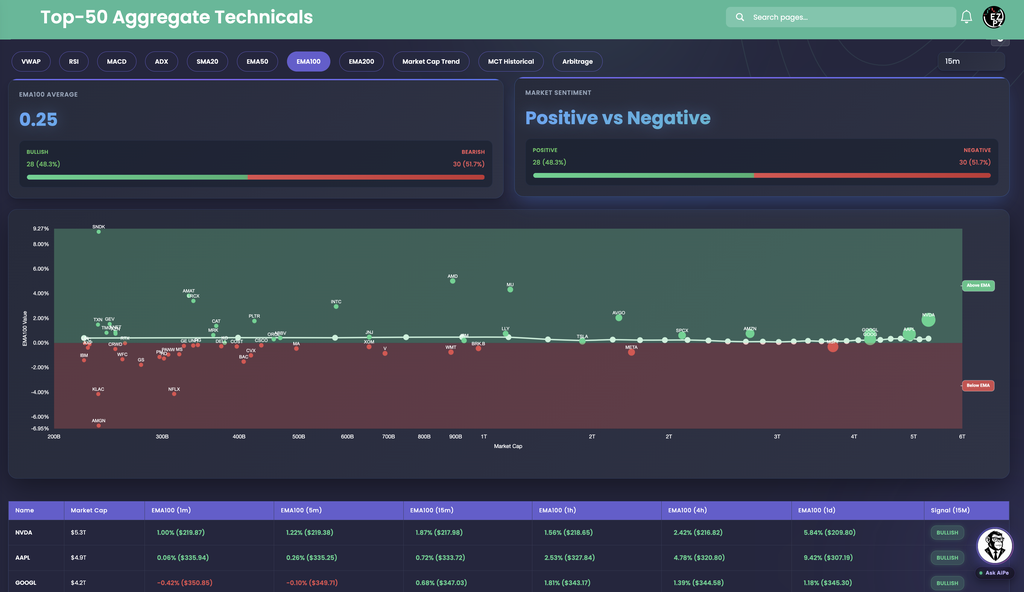This screenshot has width=1024, height=592.
Task: Open the 15m timeframe dropdown
Action: [971, 61]
